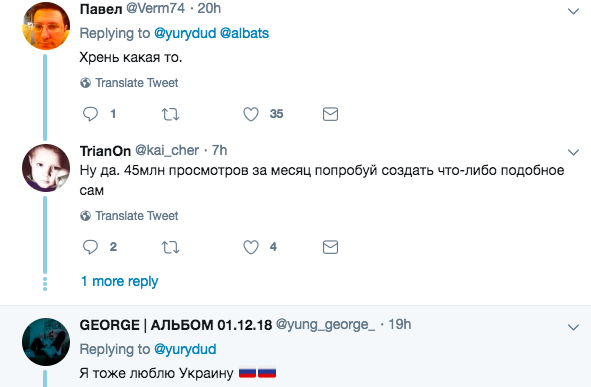The width and height of the screenshot is (591, 387).
Task: Retweet TrianOn's tweet about 45млн просмотров
Action: point(170,247)
